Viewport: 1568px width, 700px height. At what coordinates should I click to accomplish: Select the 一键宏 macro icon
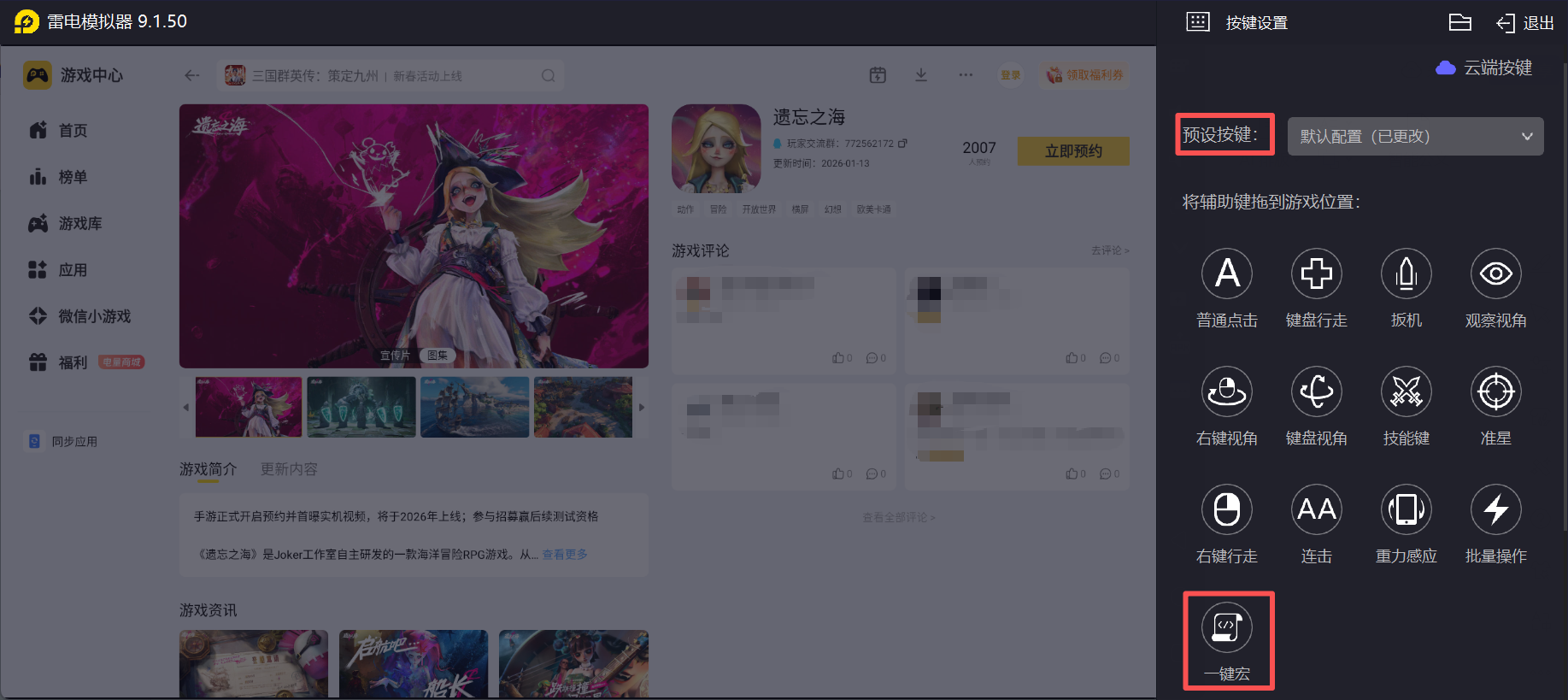click(x=1227, y=627)
